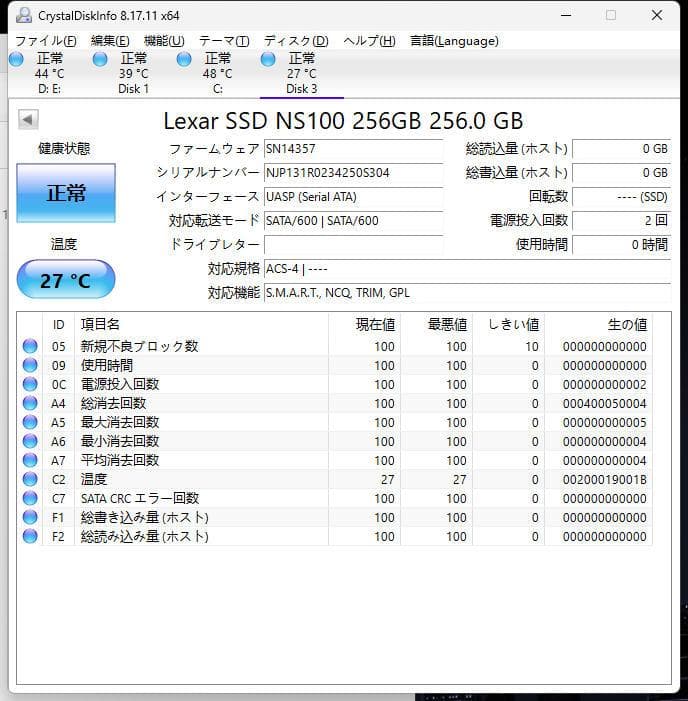Click the status orb for attribute 05
The height and width of the screenshot is (701, 688).
click(x=30, y=346)
